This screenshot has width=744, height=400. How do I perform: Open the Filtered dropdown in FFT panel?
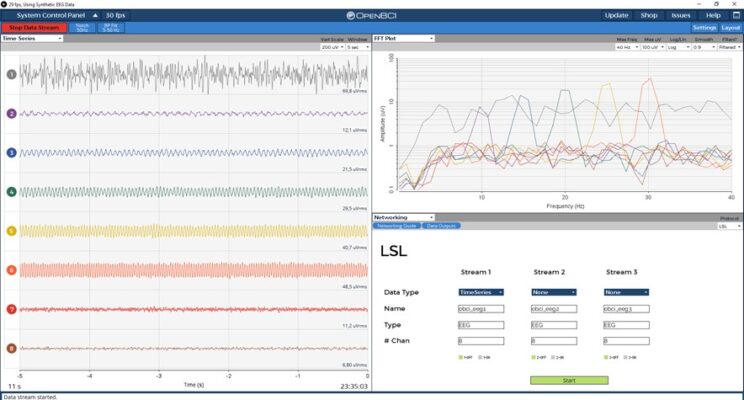click(729, 47)
